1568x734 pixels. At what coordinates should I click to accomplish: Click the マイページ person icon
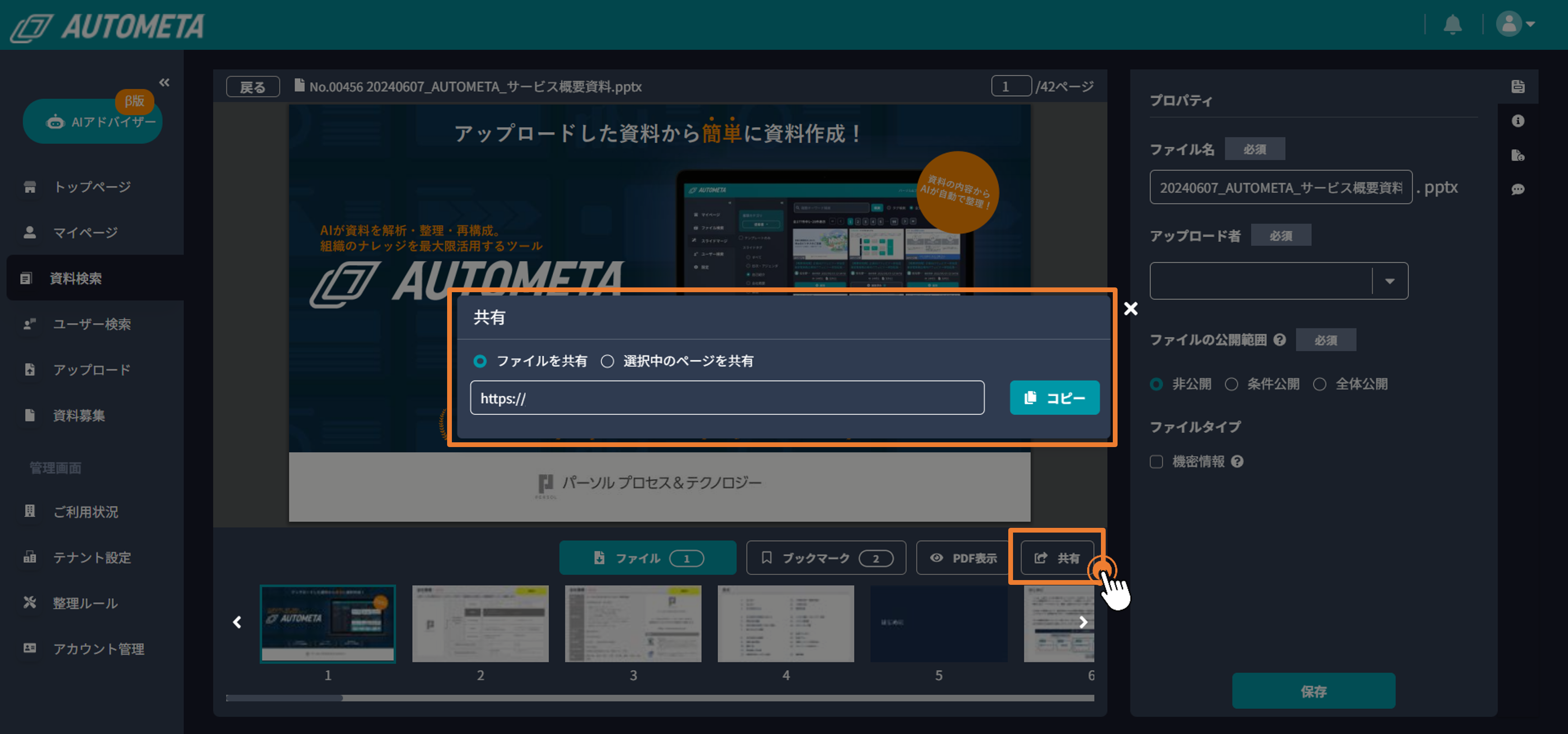coord(30,232)
